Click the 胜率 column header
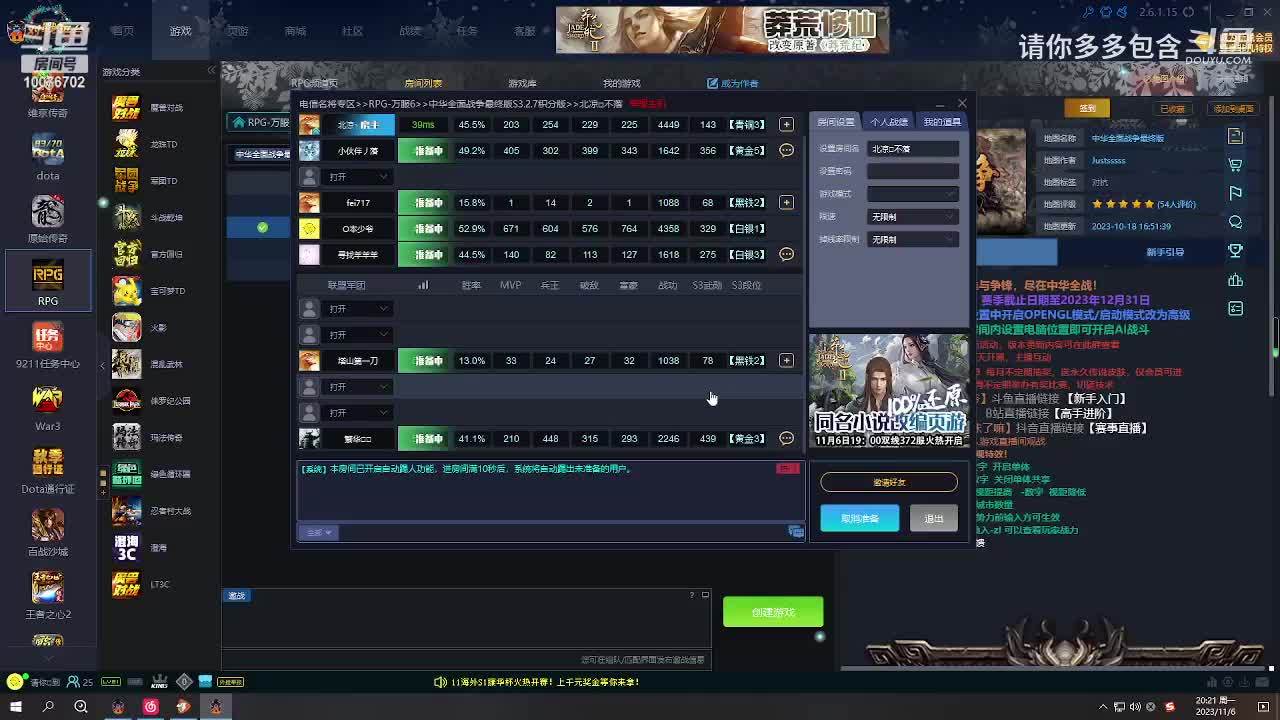This screenshot has height=720, width=1280. point(471,285)
